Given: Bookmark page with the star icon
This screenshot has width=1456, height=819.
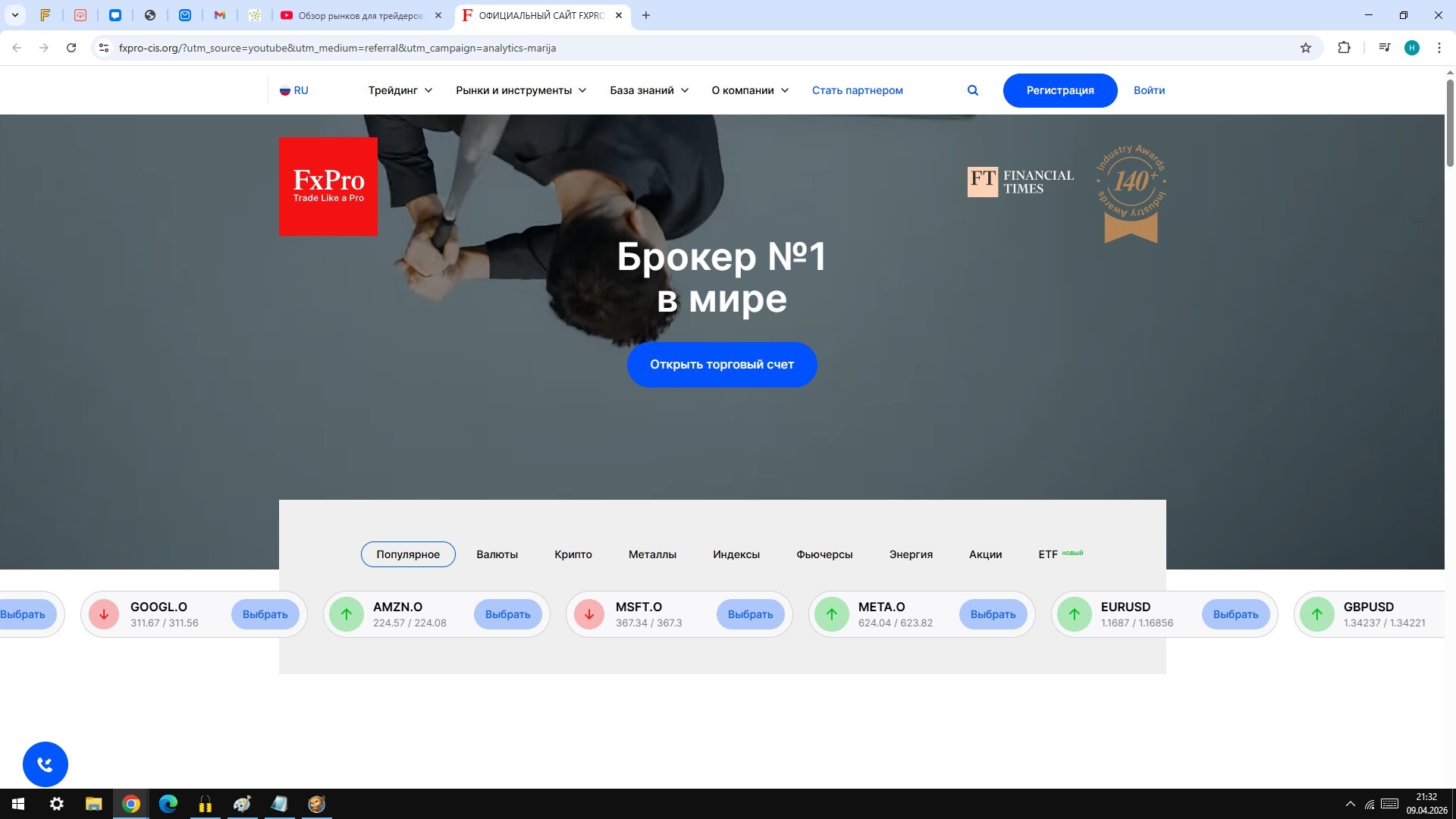Looking at the screenshot, I should (x=1306, y=48).
